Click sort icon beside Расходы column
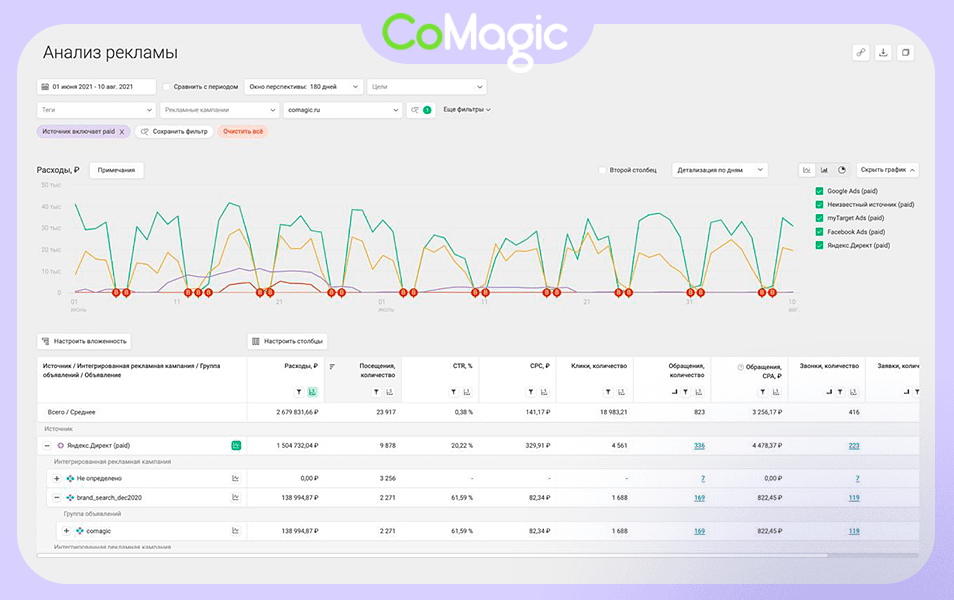Image resolution: width=954 pixels, height=600 pixels. [x=332, y=366]
